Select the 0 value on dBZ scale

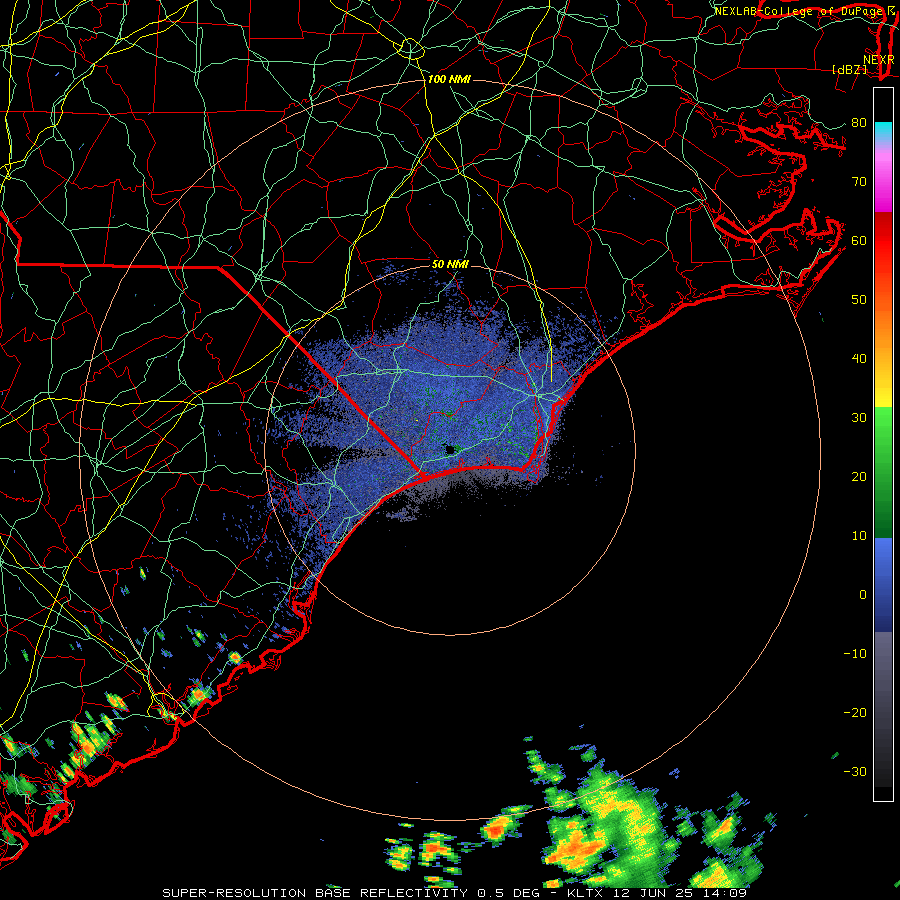(x=863, y=595)
